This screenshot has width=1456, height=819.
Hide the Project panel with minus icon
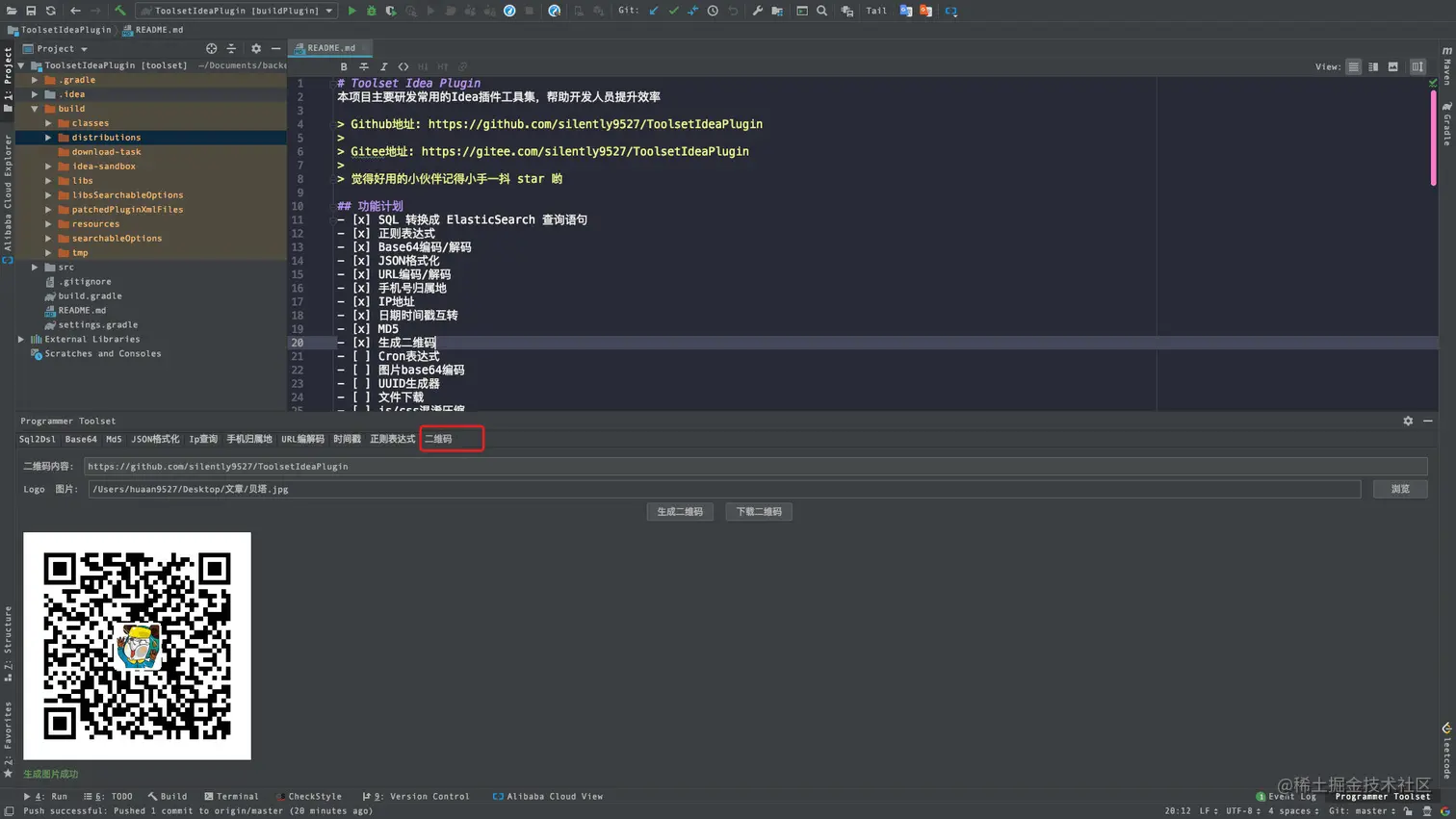point(275,48)
